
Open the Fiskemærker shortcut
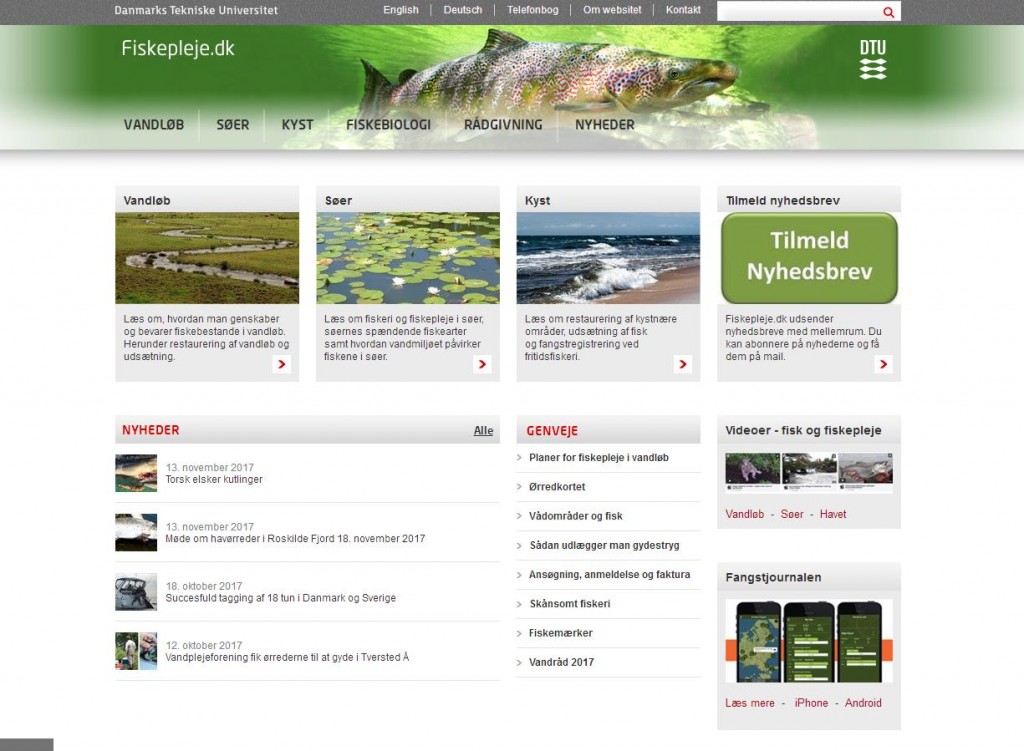tap(560, 633)
